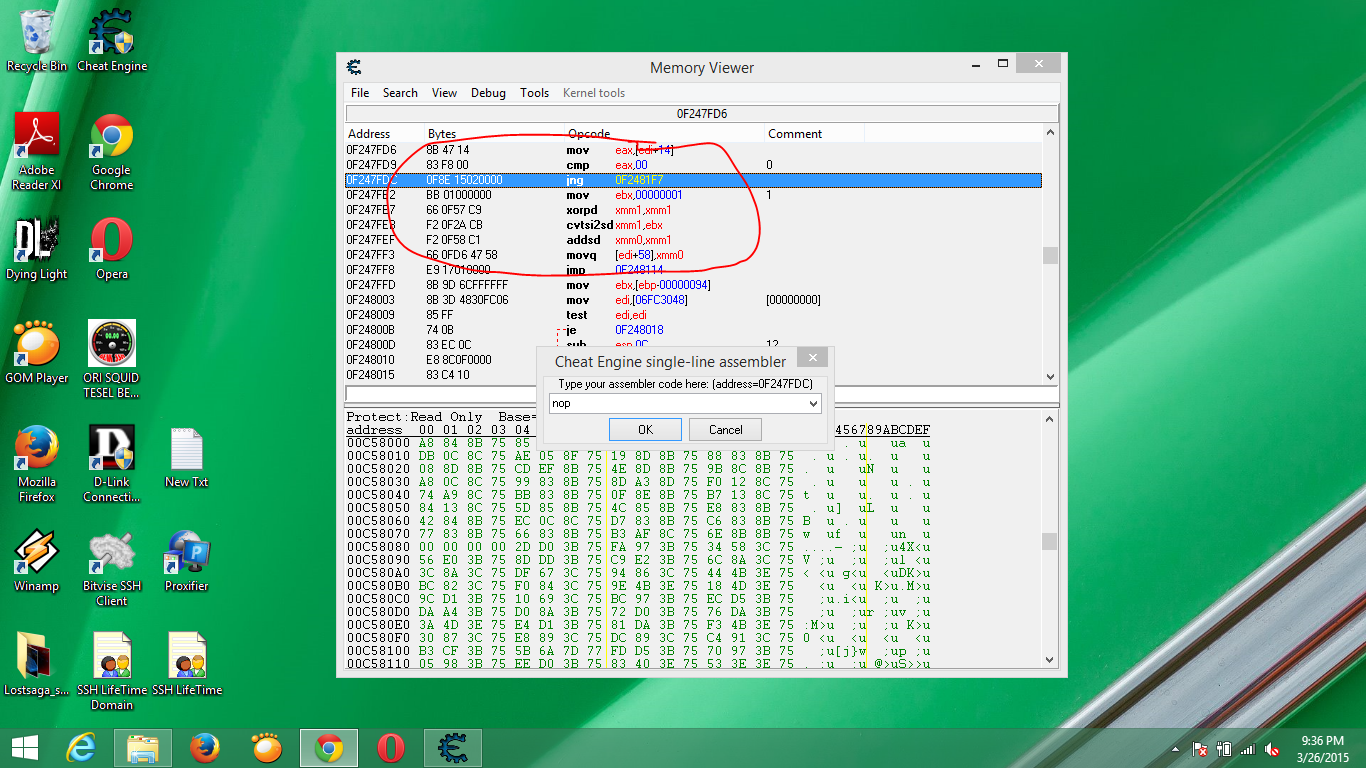Select the Bitvise SSH Client desktop icon
The width and height of the screenshot is (1366, 768).
(x=112, y=569)
